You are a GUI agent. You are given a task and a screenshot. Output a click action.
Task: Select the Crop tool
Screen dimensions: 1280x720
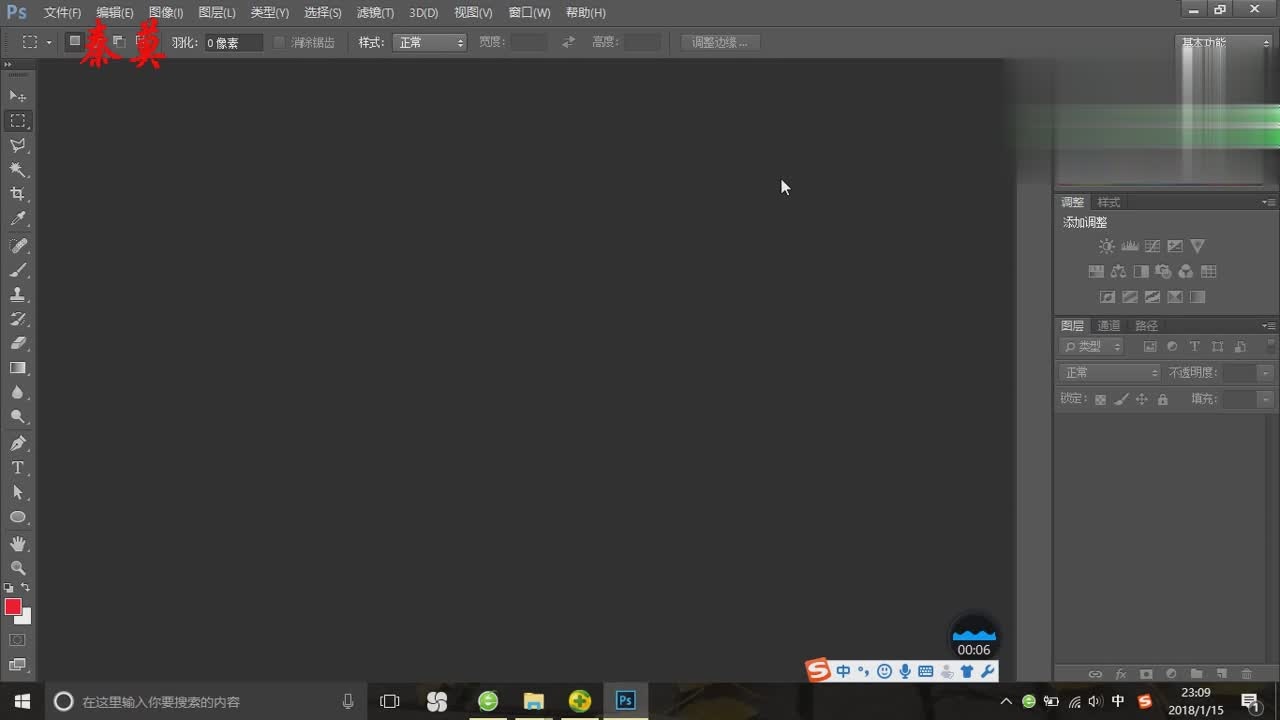click(x=18, y=194)
